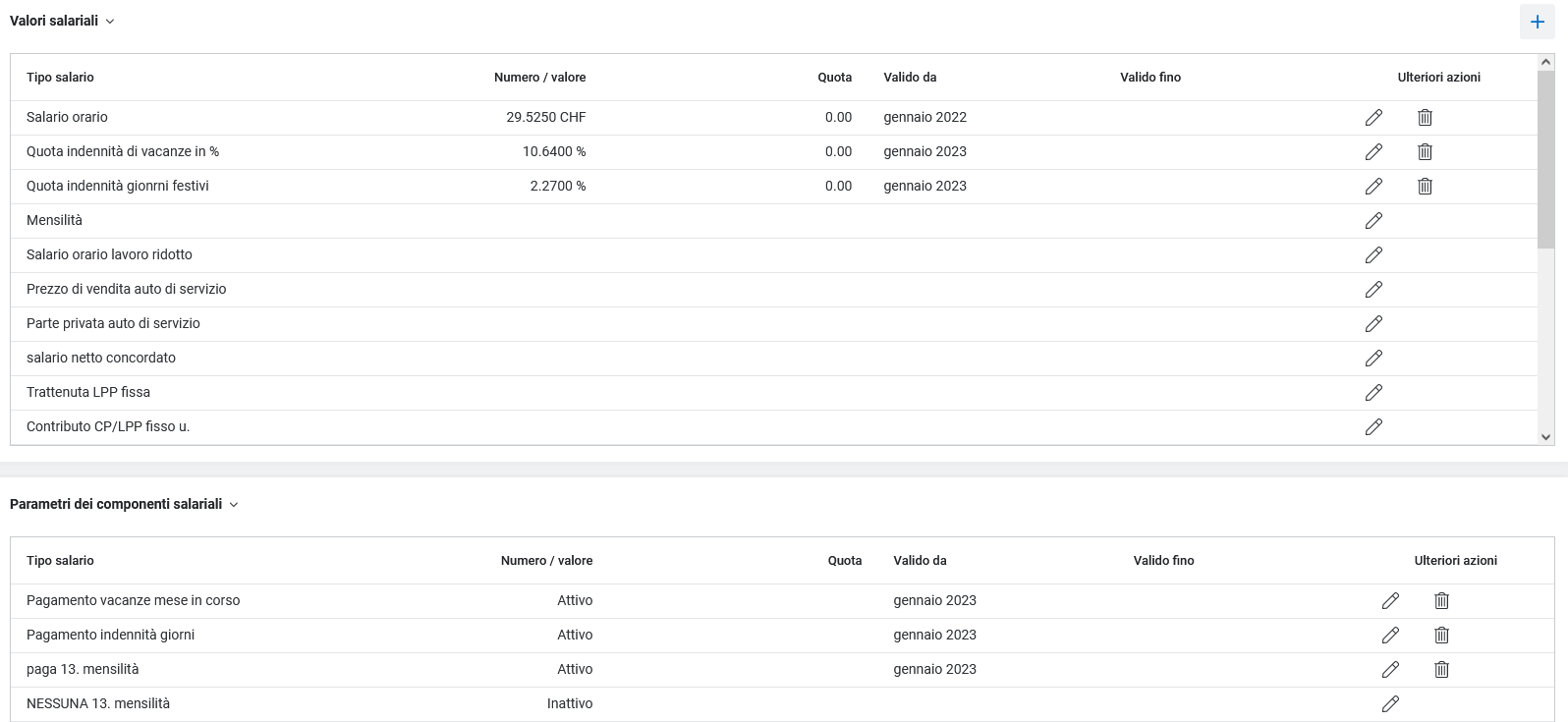Edit NESSUNA 13. mensilità parameter
The height and width of the screenshot is (722, 1568).
[1390, 704]
